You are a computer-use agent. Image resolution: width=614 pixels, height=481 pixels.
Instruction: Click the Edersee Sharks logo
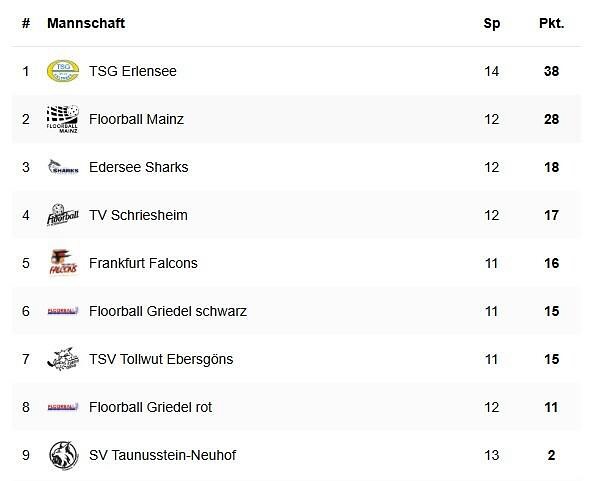(63, 167)
